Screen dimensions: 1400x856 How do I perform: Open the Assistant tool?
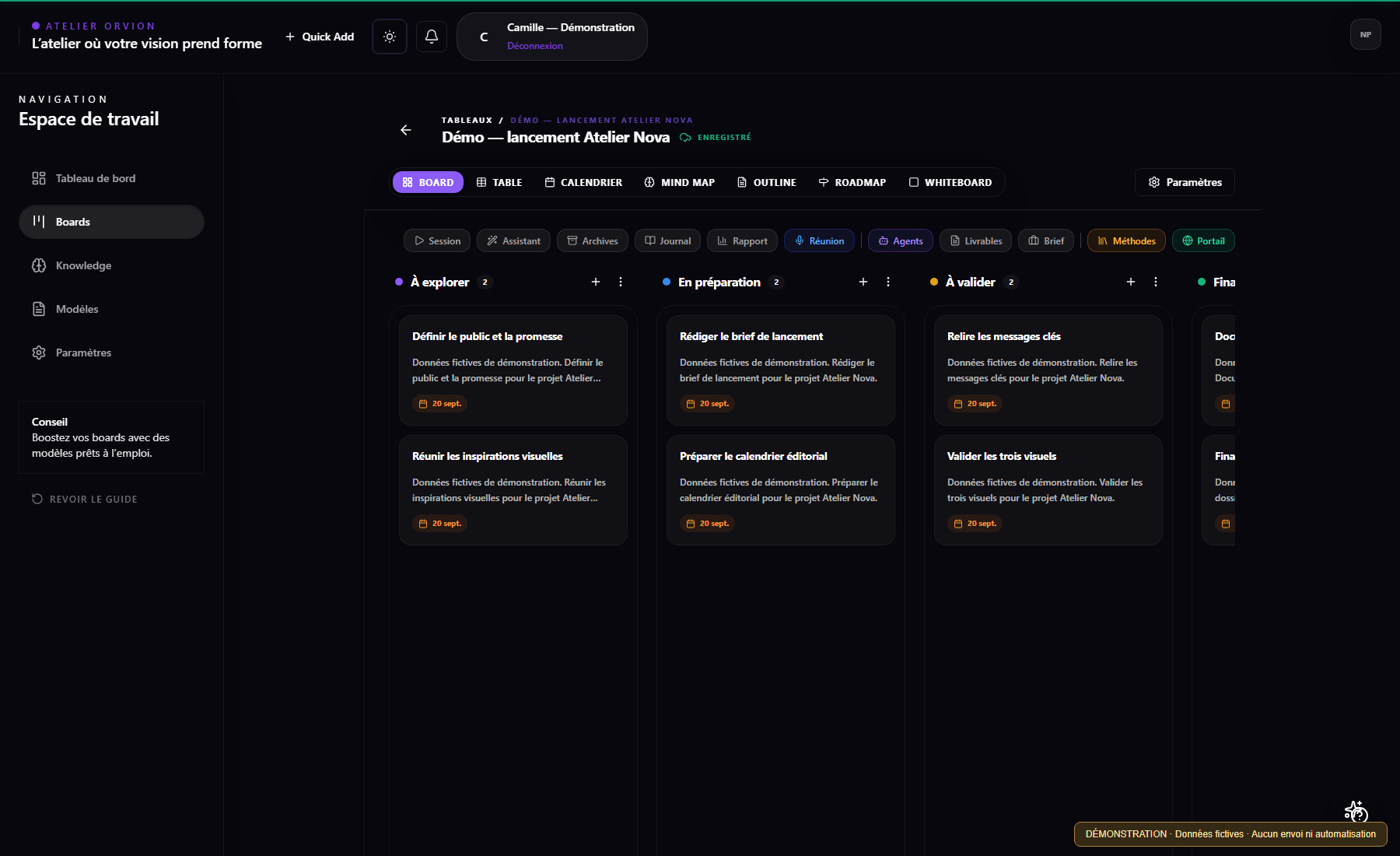click(513, 241)
